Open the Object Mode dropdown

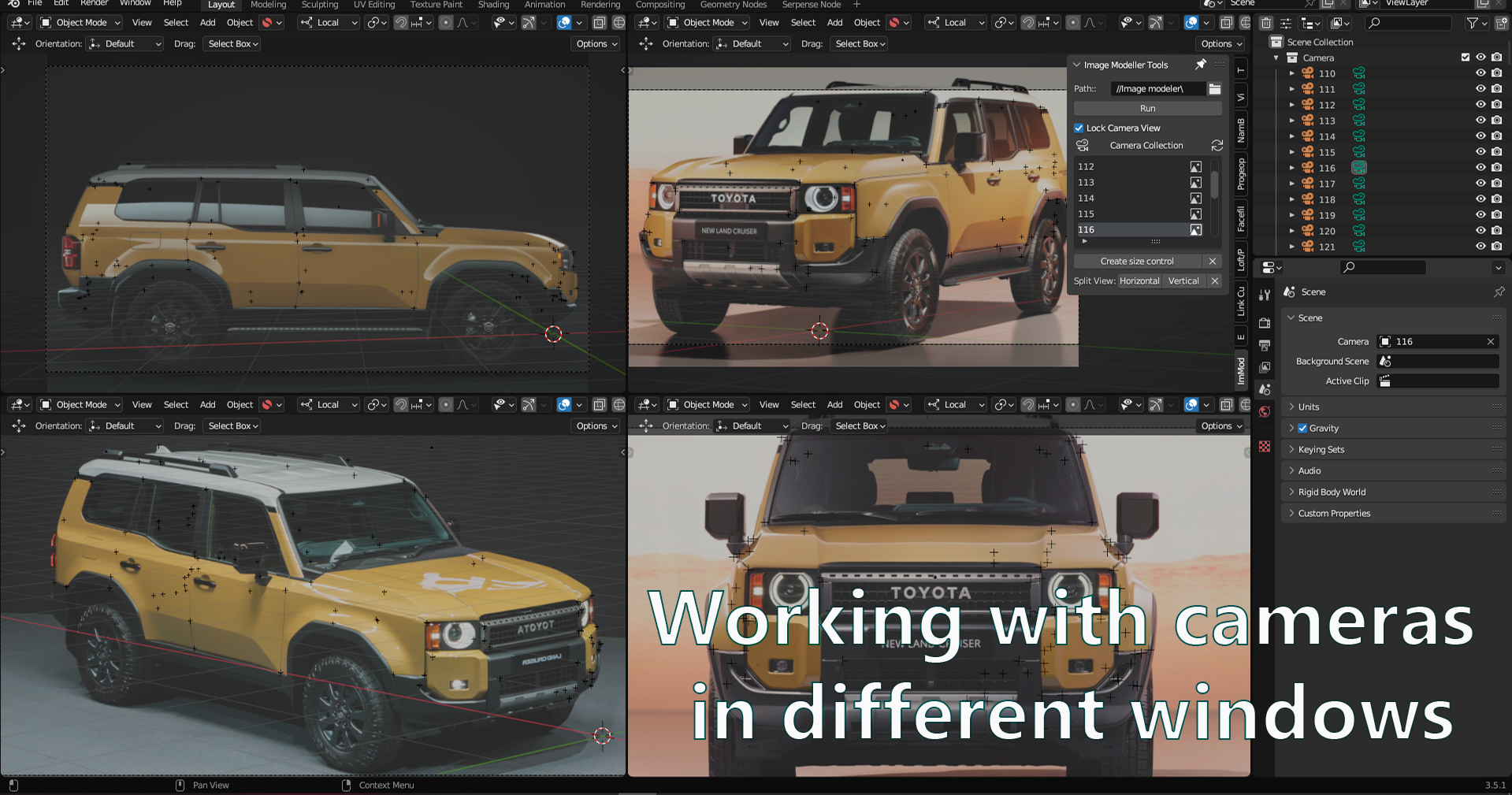[x=79, y=22]
